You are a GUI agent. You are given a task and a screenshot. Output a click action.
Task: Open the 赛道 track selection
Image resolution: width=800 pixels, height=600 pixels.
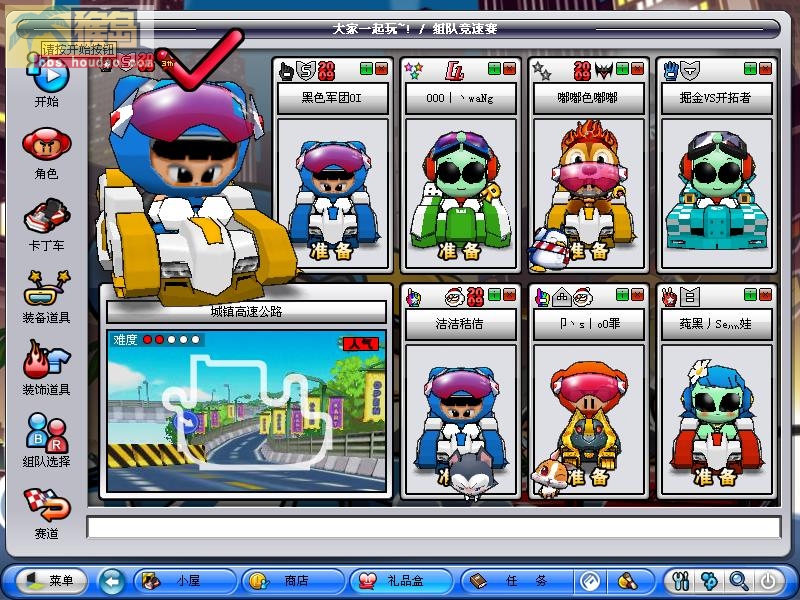pyautogui.click(x=46, y=513)
